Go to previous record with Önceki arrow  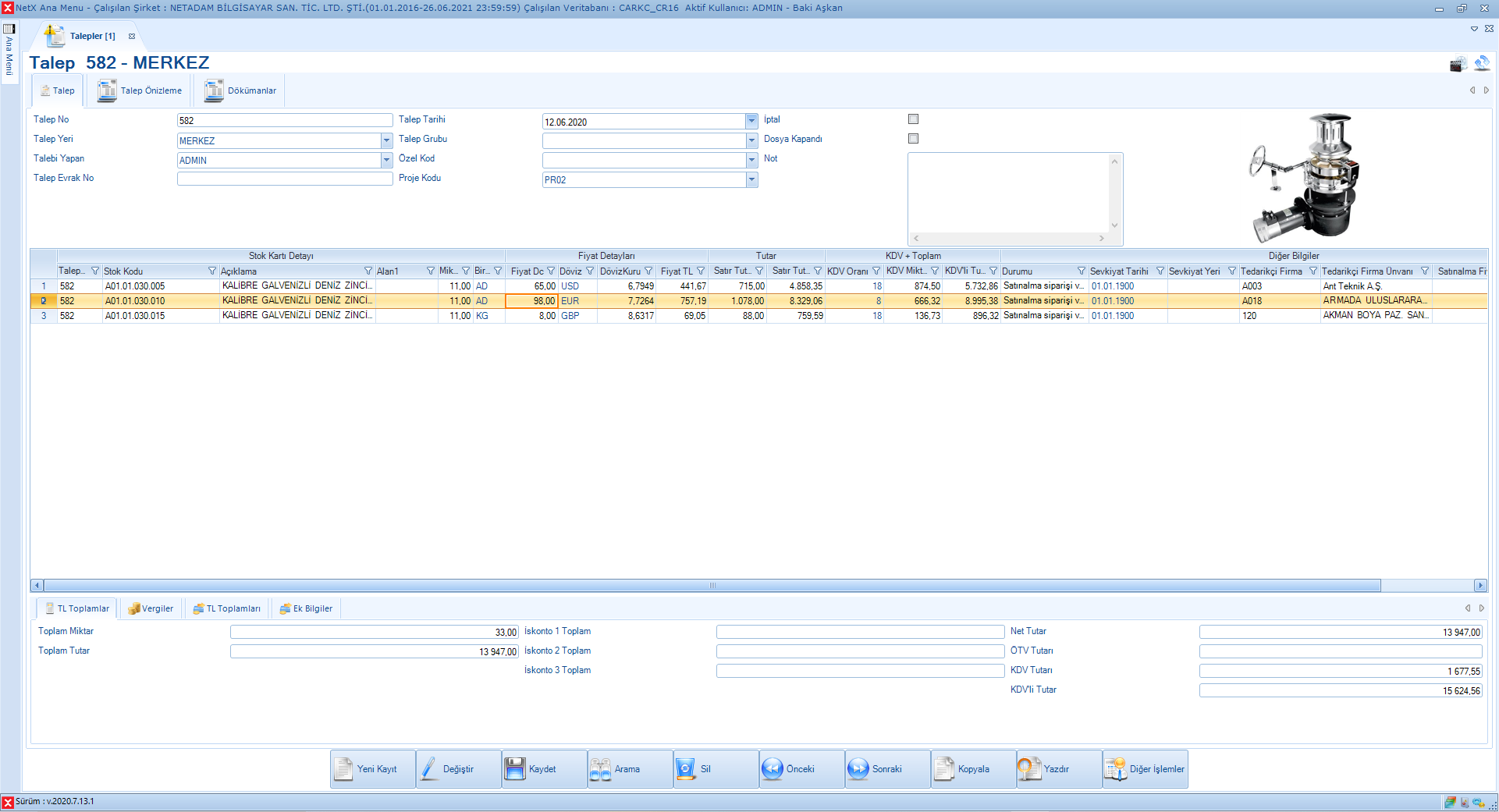(x=773, y=769)
